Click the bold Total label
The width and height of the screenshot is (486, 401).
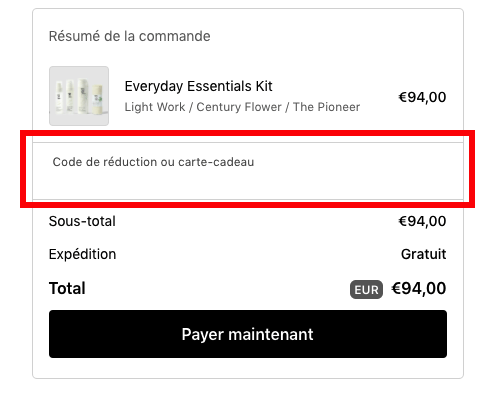(x=67, y=288)
